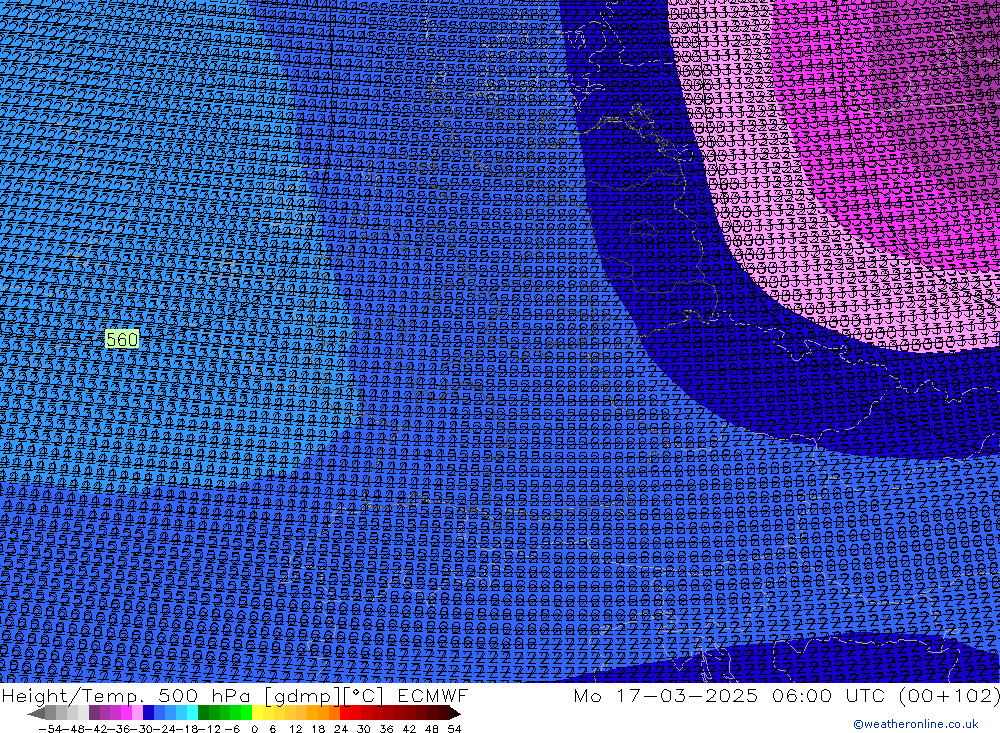Click the 'Height/Temp. 500 hPa' title text

coord(124,696)
